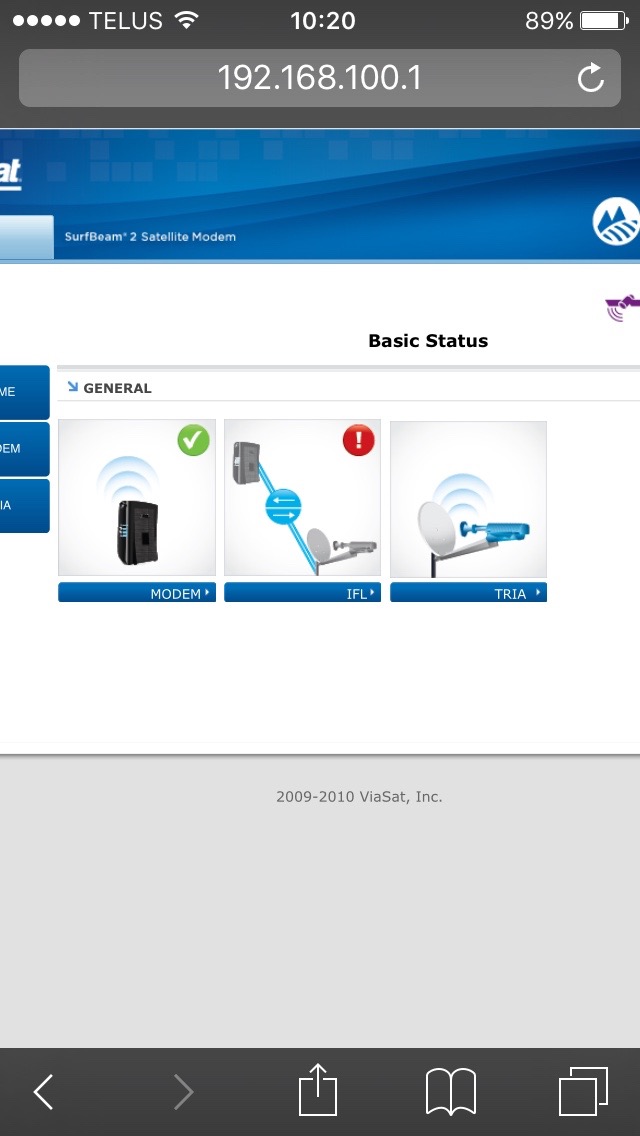The width and height of the screenshot is (640, 1136).
Task: Tap the 192.168.100.1 address bar
Action: [x=320, y=78]
